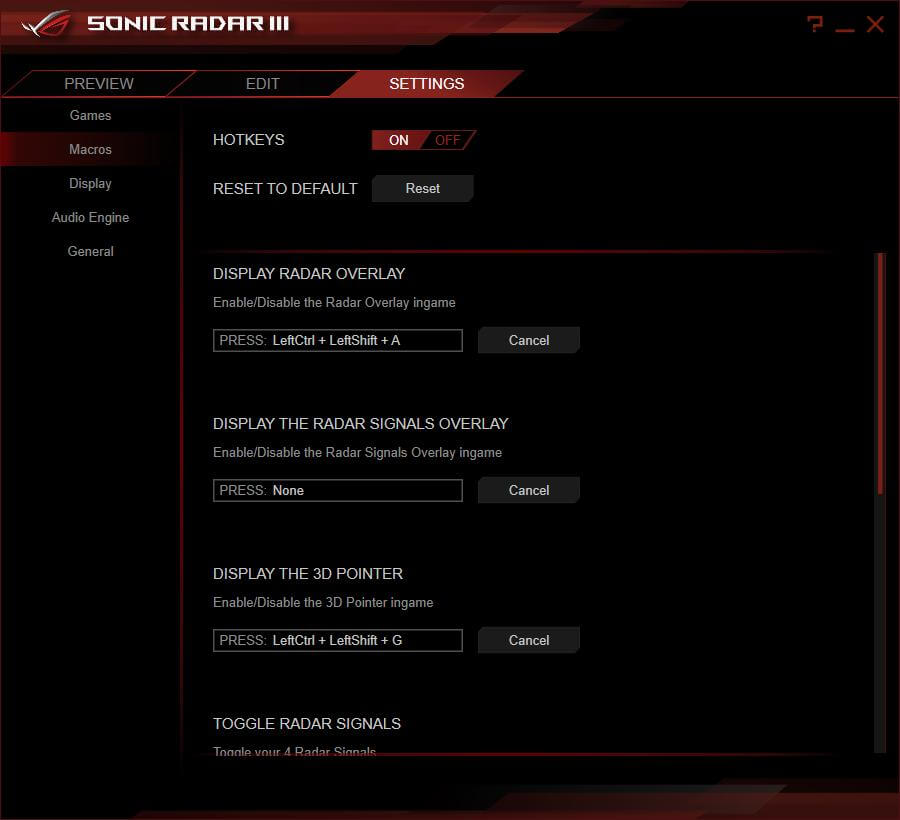Open the help question mark icon

pyautogui.click(x=814, y=24)
